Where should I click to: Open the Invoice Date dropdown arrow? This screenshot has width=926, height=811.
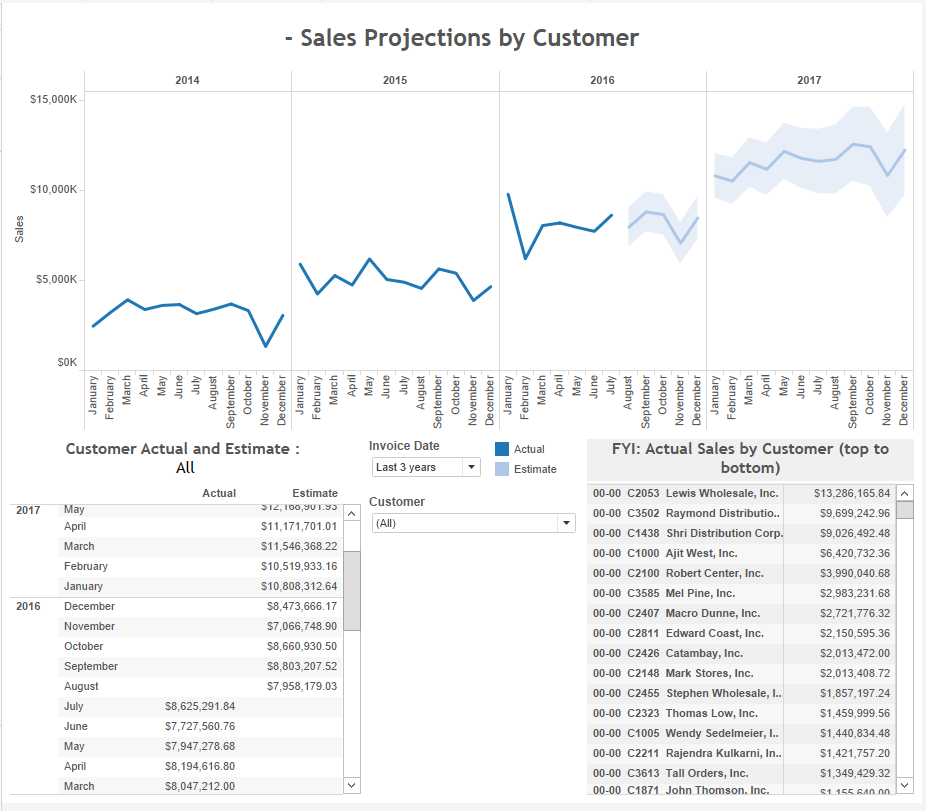471,467
